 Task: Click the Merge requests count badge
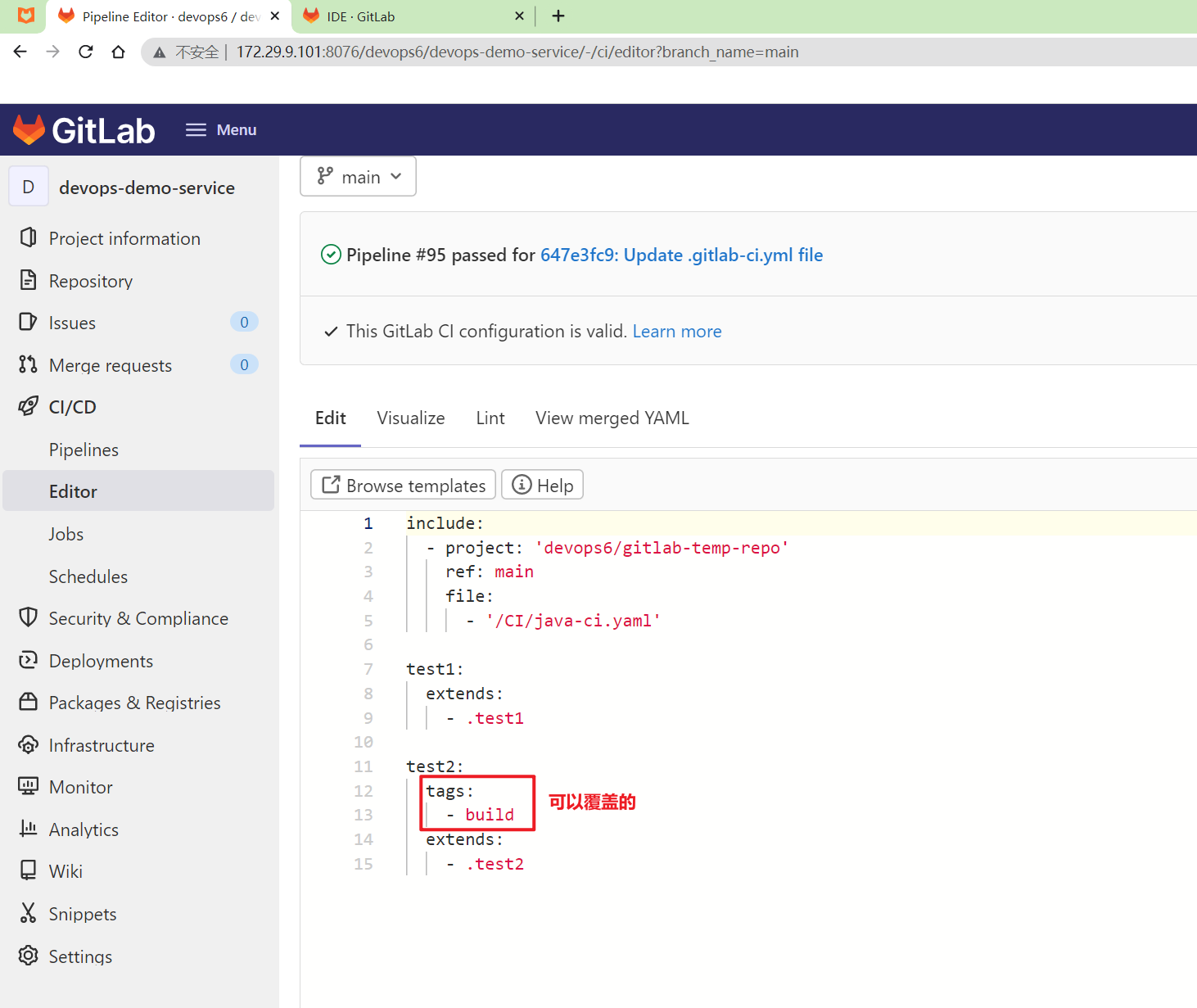(244, 364)
